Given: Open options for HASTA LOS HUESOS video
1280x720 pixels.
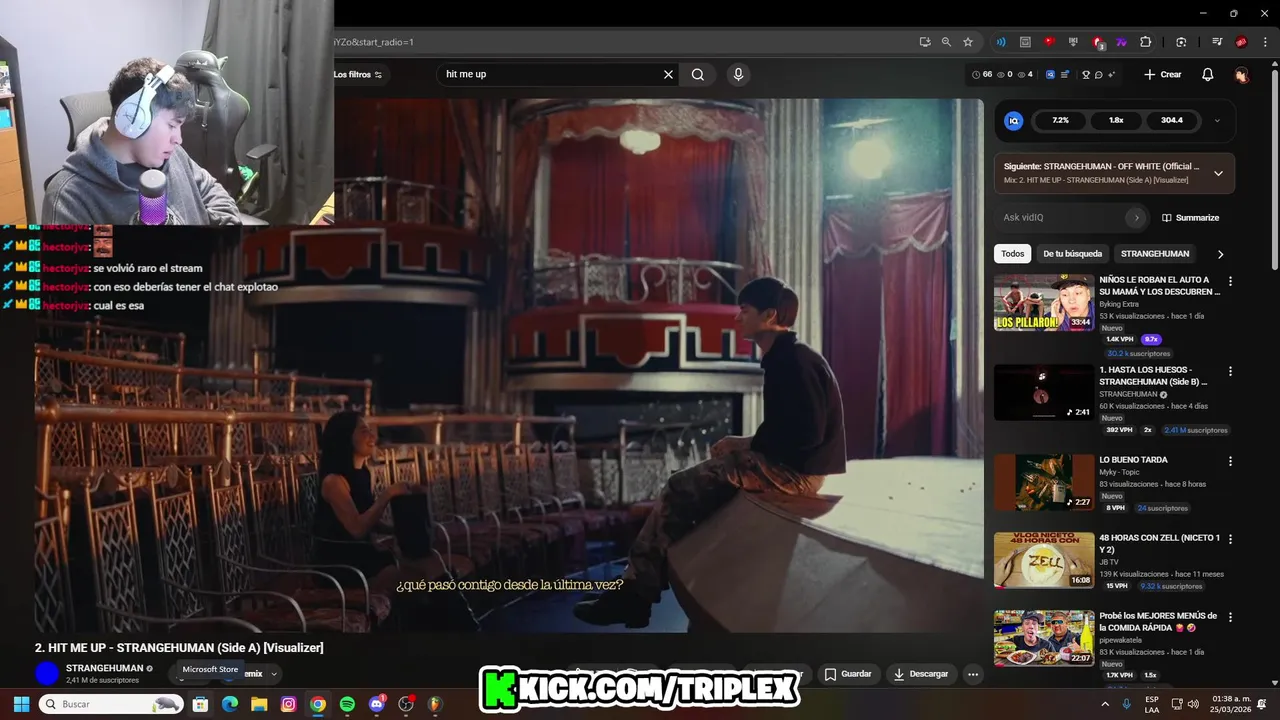Looking at the screenshot, I should (1230, 372).
